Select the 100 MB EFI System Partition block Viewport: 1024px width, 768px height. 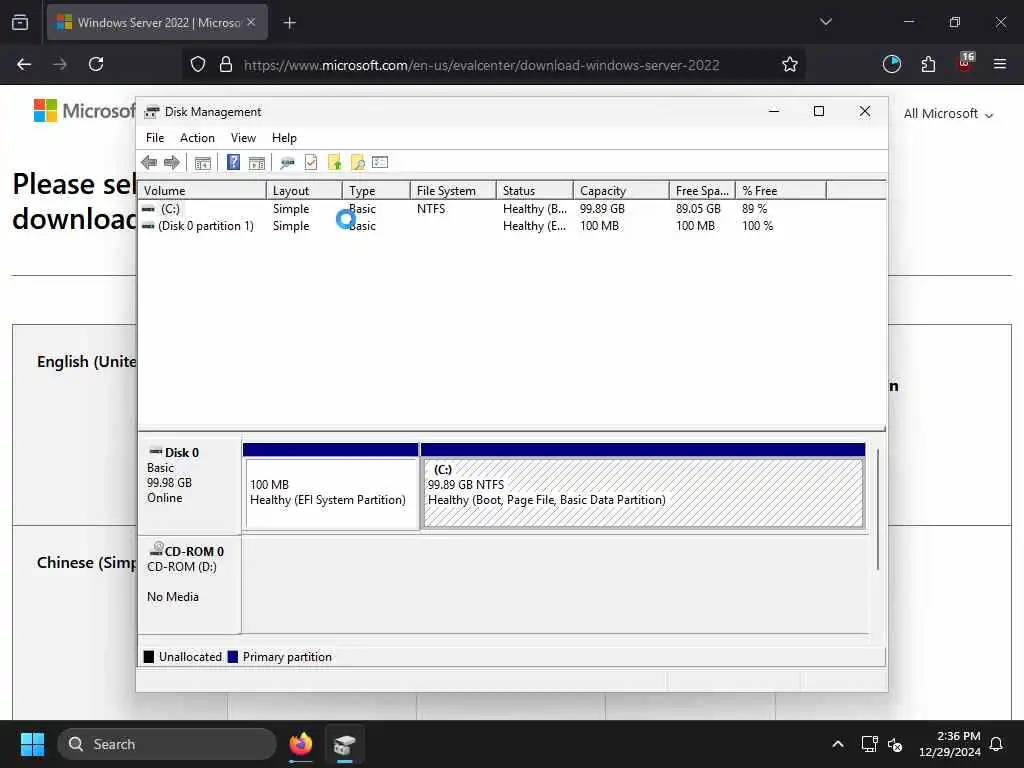(331, 493)
